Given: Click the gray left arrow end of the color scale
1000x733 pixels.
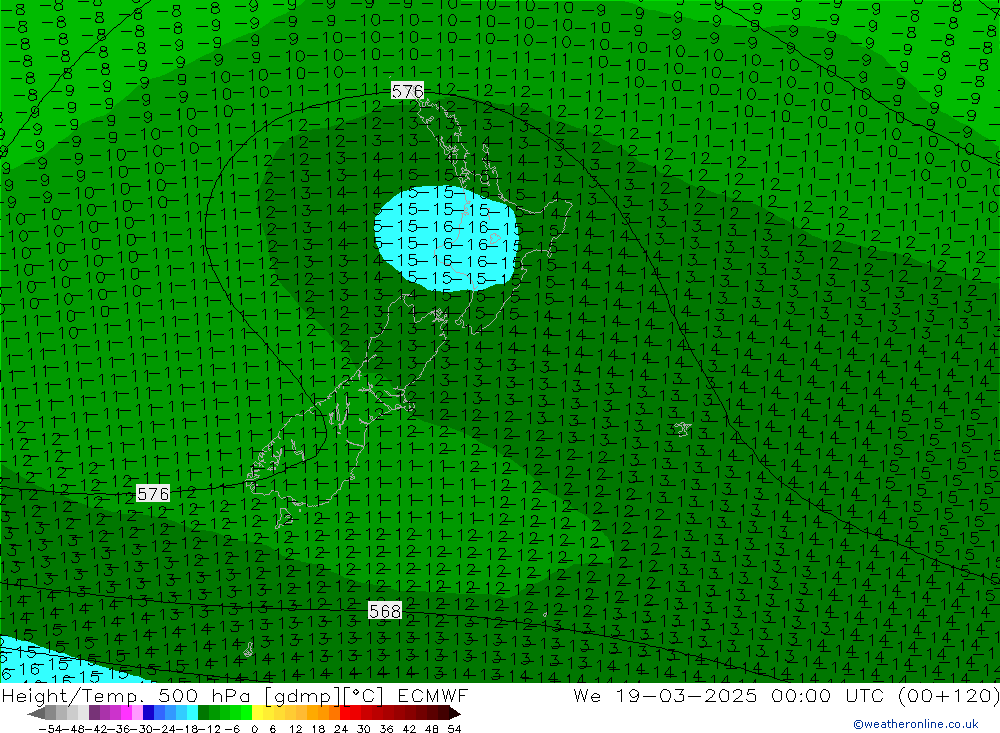Looking at the screenshot, I should coord(36,714).
